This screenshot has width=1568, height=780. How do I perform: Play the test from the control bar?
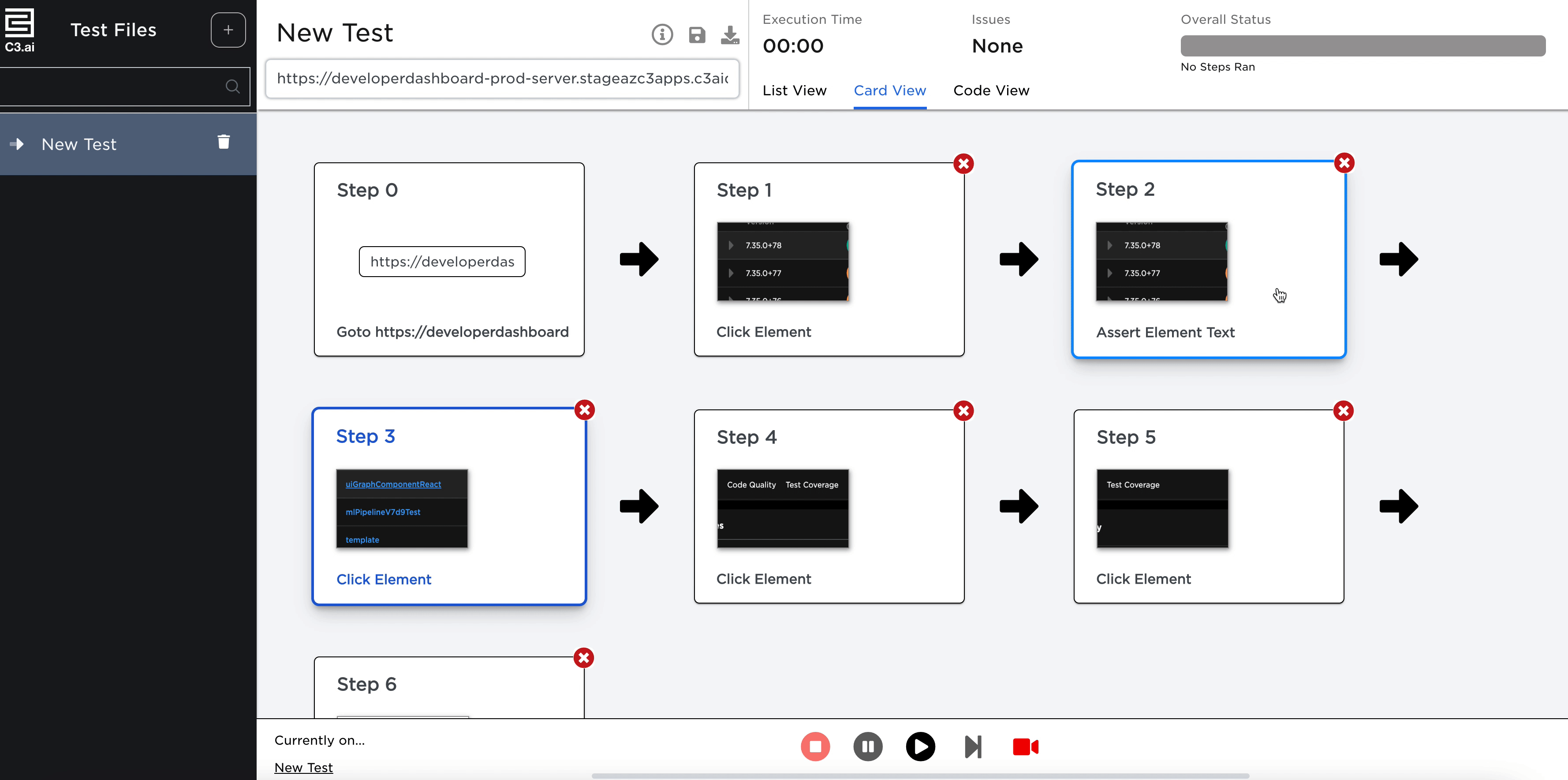click(x=920, y=746)
